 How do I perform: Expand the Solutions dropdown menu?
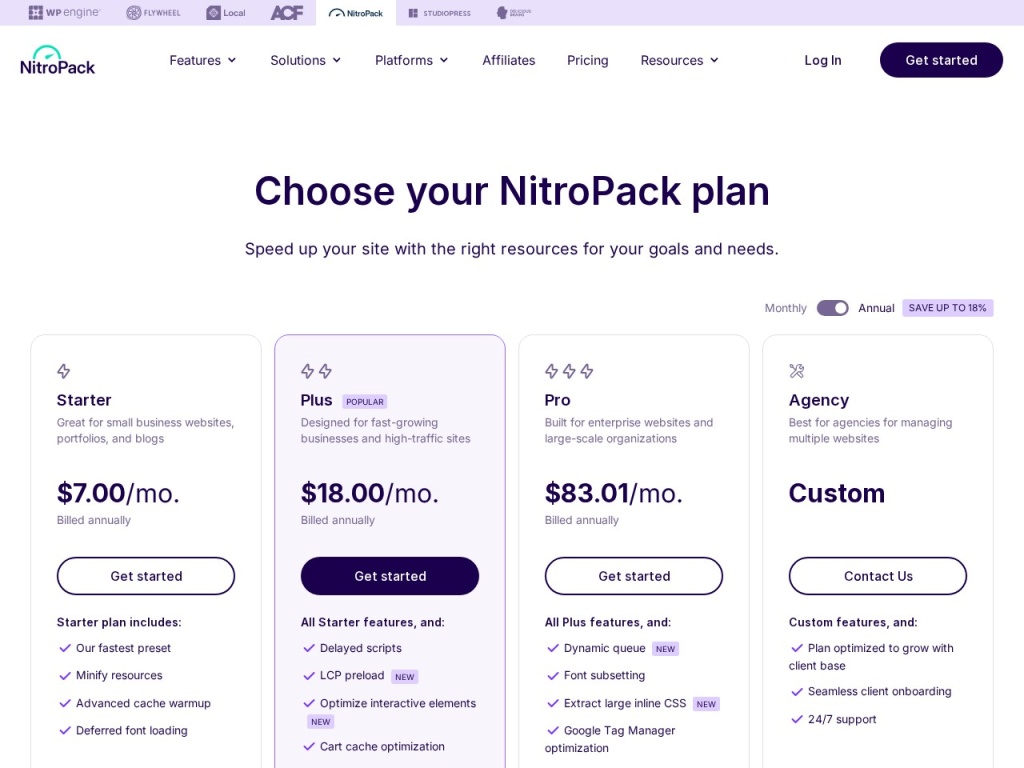[x=306, y=60]
